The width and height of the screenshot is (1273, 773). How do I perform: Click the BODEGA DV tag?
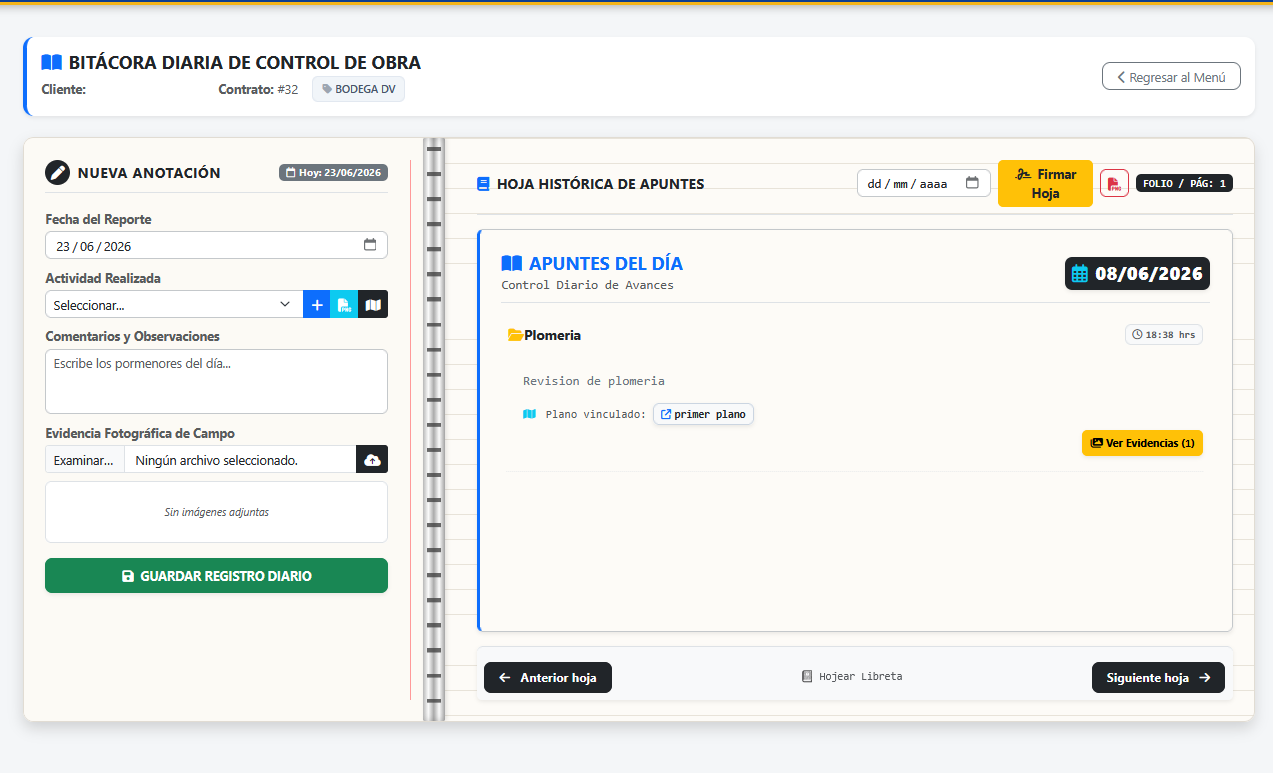coord(358,89)
